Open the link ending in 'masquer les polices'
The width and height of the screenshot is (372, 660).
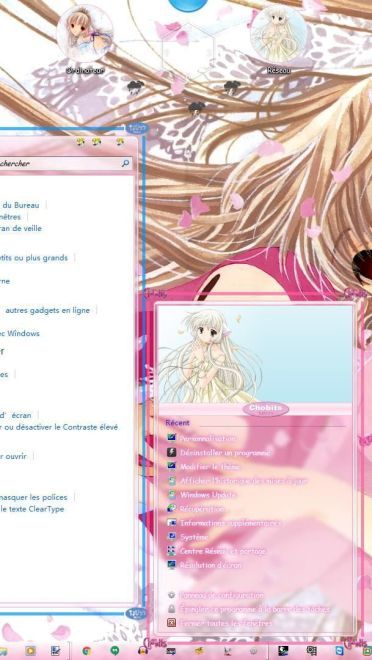tap(34, 497)
